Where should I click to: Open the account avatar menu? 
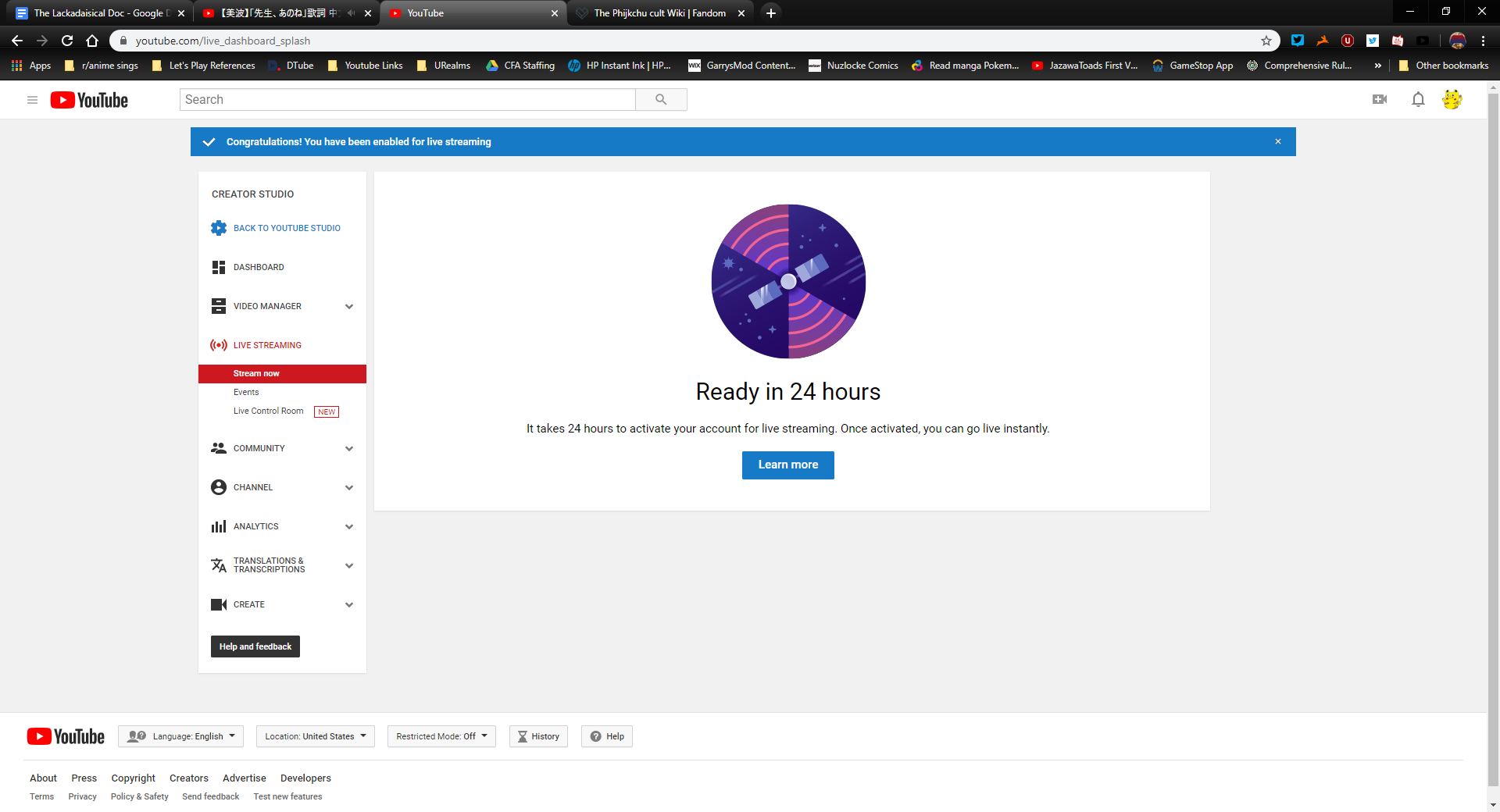tap(1452, 99)
